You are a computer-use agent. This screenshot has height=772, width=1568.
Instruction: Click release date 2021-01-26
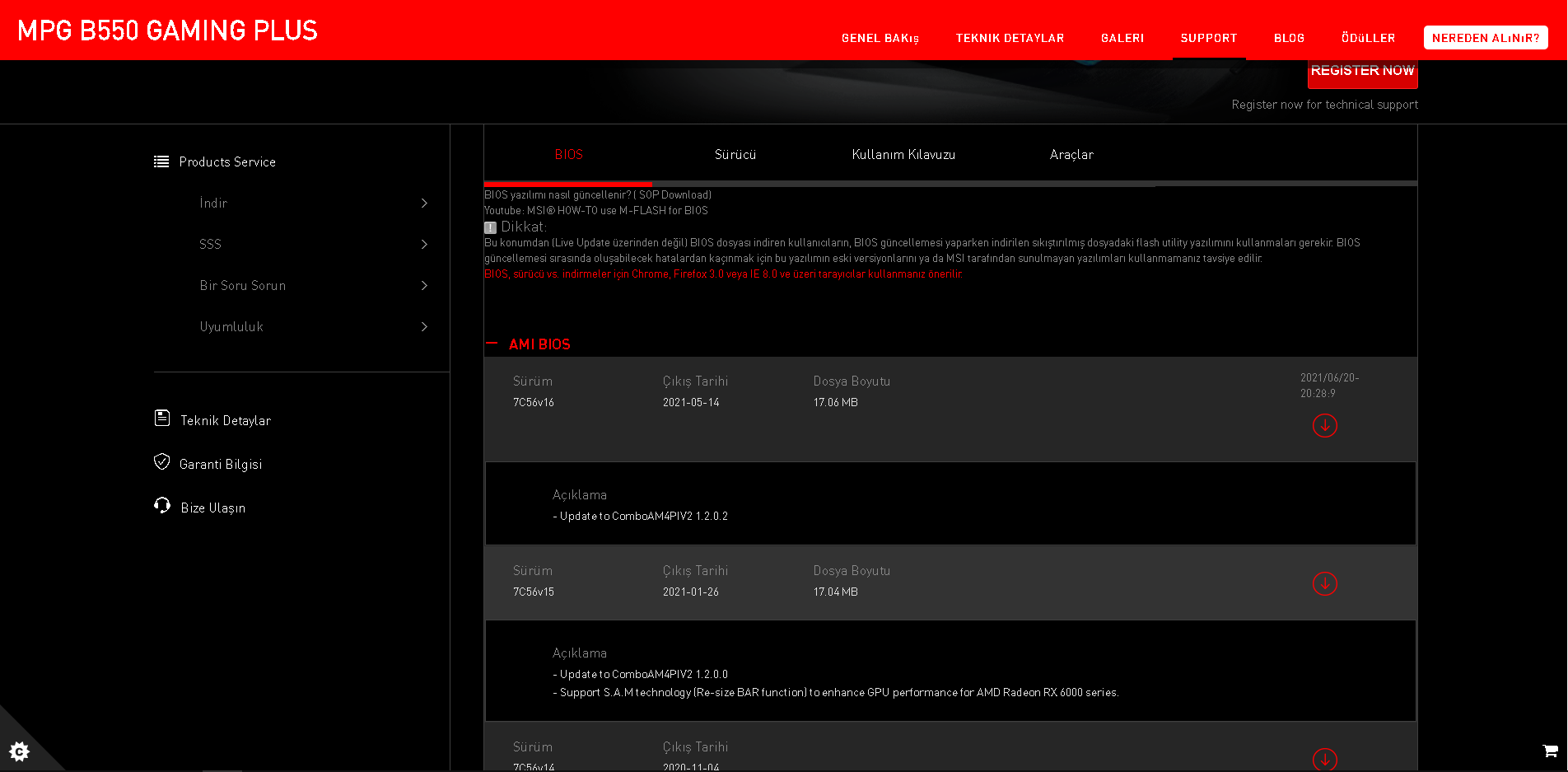(x=691, y=592)
